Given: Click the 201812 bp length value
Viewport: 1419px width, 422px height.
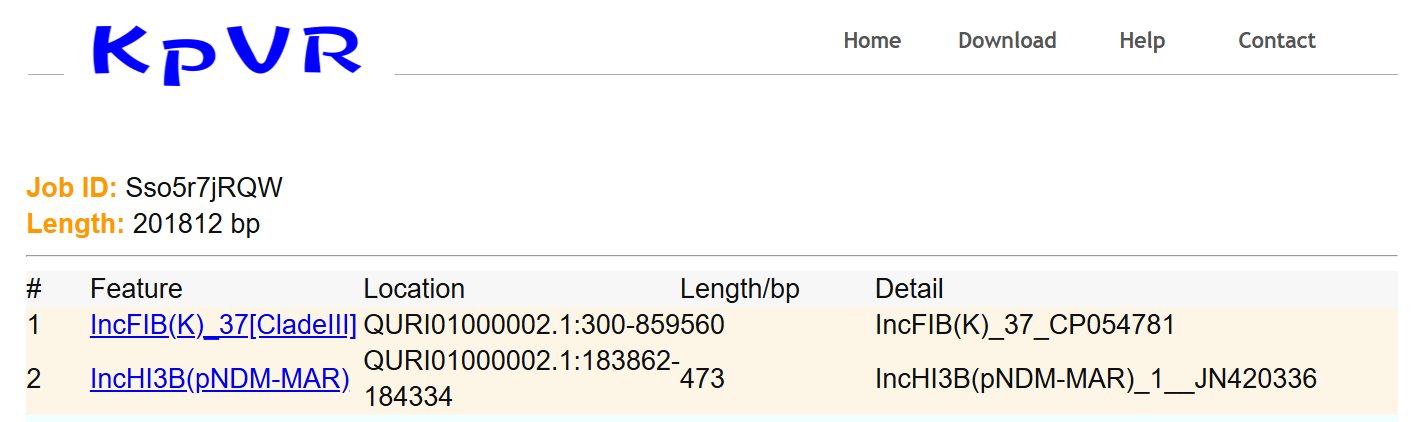Looking at the screenshot, I should [196, 224].
